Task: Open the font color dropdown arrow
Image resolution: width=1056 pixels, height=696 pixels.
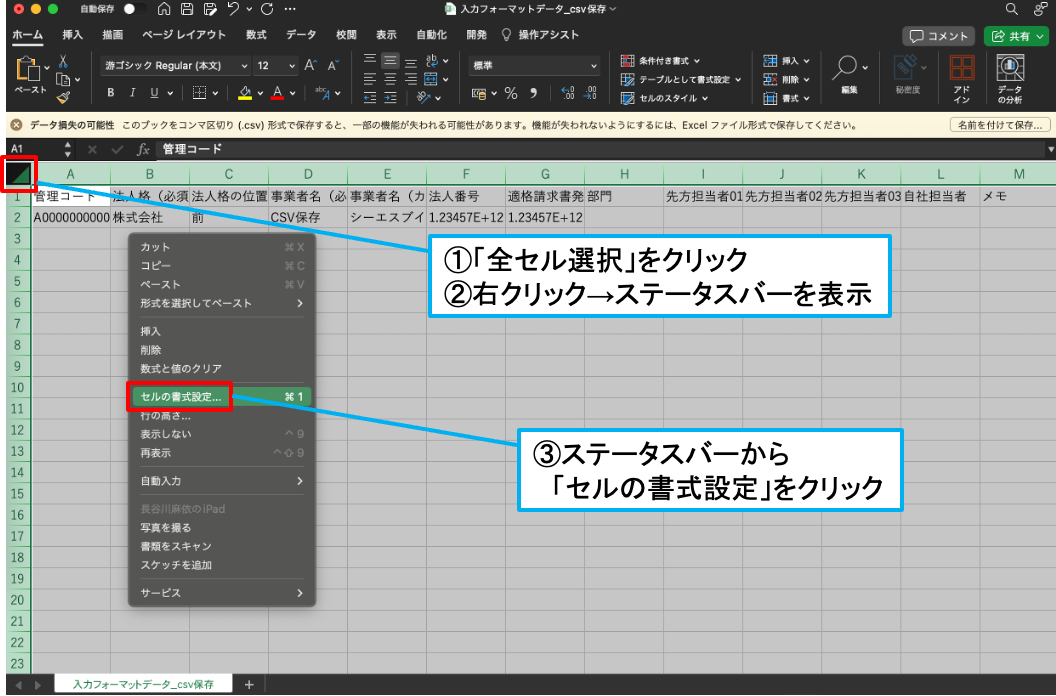Action: (x=292, y=94)
